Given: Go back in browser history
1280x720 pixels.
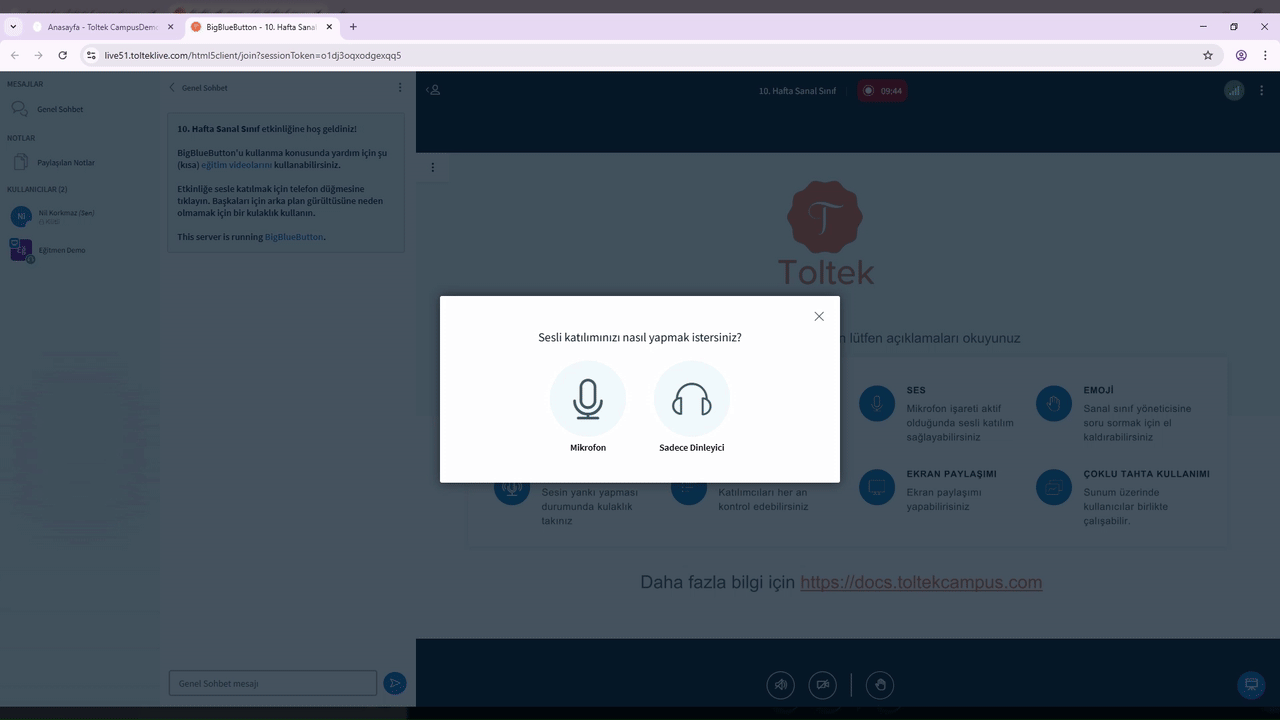Looking at the screenshot, I should pos(14,55).
